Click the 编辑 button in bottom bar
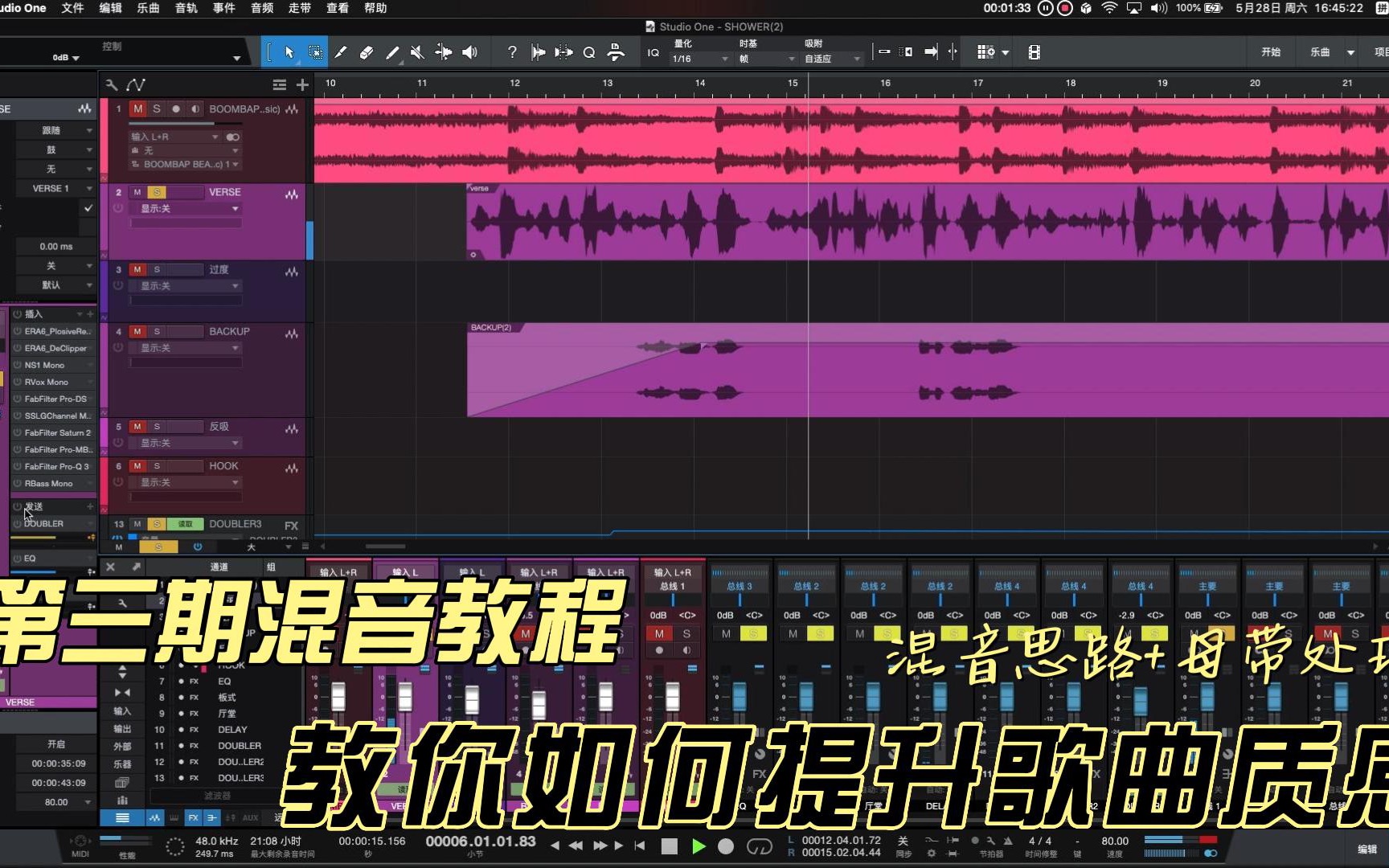The width and height of the screenshot is (1389, 868). (1367, 849)
